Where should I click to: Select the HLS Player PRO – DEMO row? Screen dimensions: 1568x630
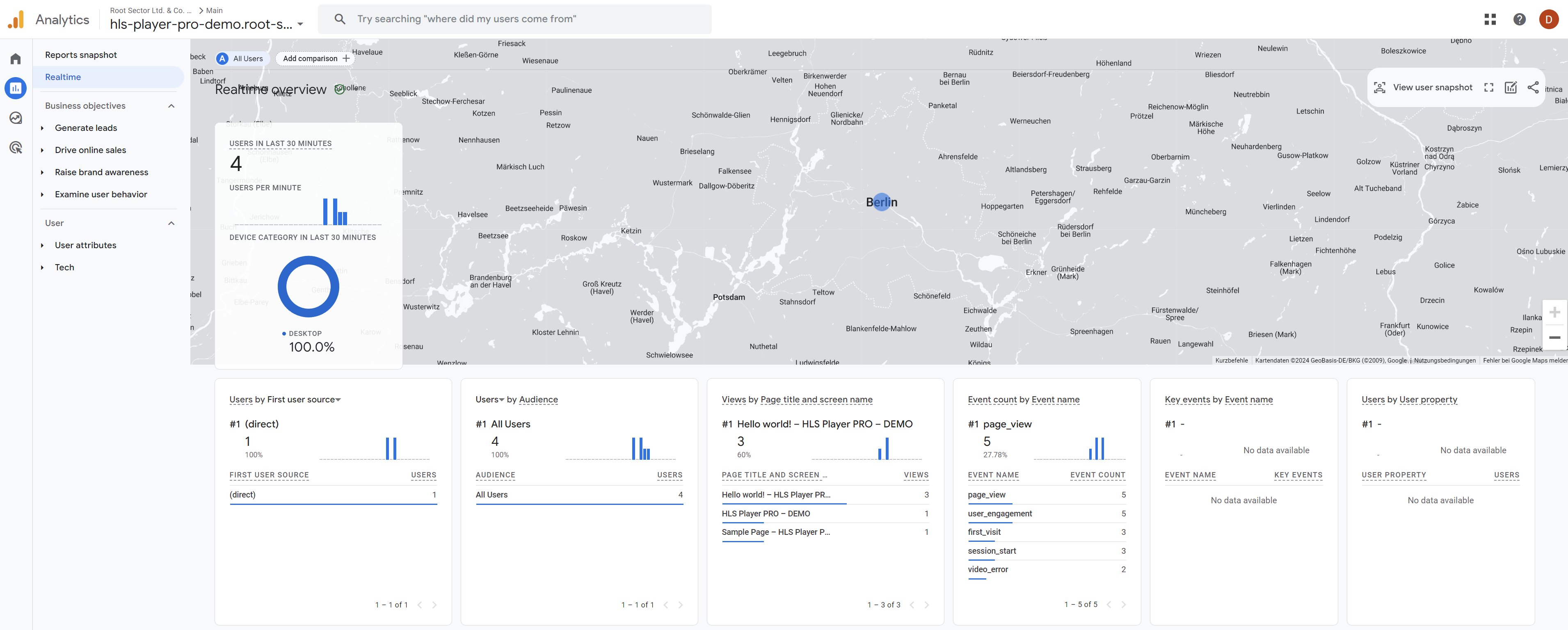click(x=825, y=514)
